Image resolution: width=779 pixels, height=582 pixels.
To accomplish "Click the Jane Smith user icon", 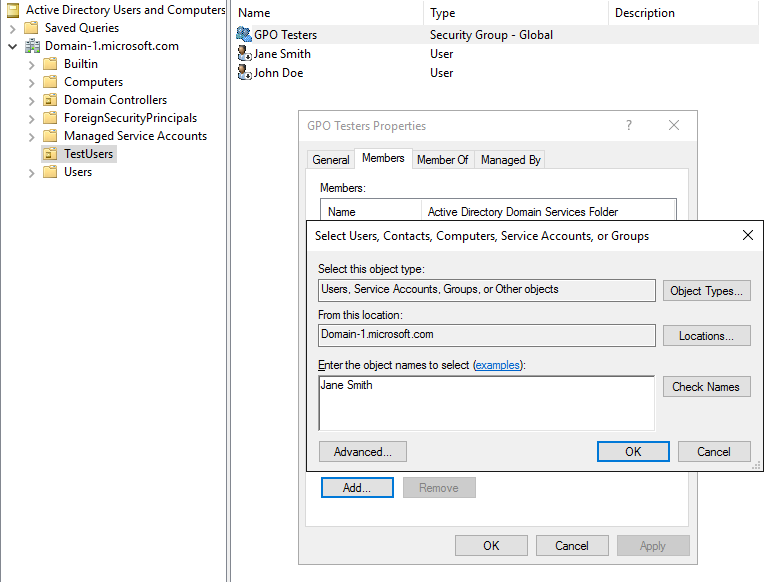I will pyautogui.click(x=244, y=53).
